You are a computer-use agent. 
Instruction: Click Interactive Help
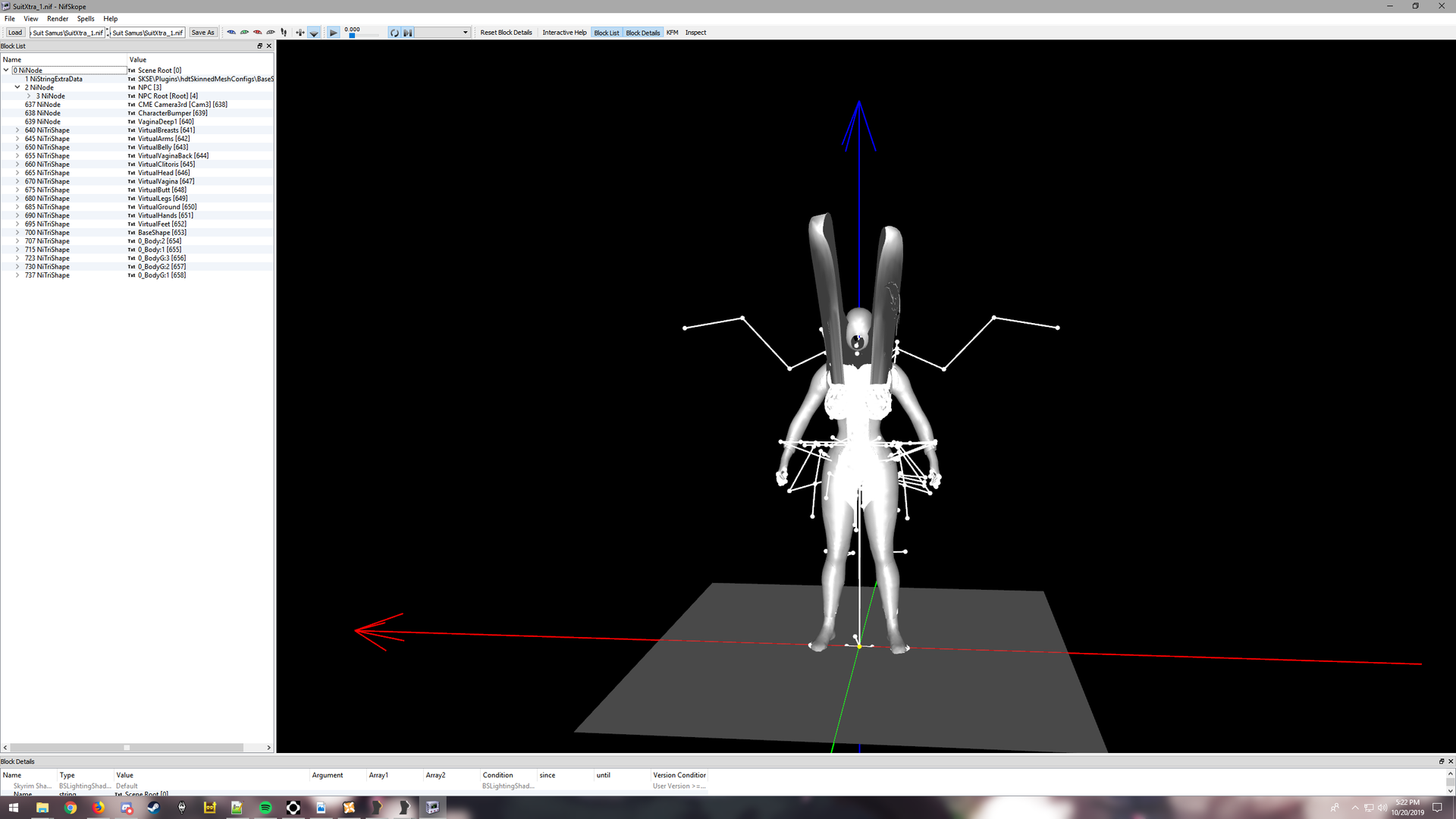pos(564,33)
